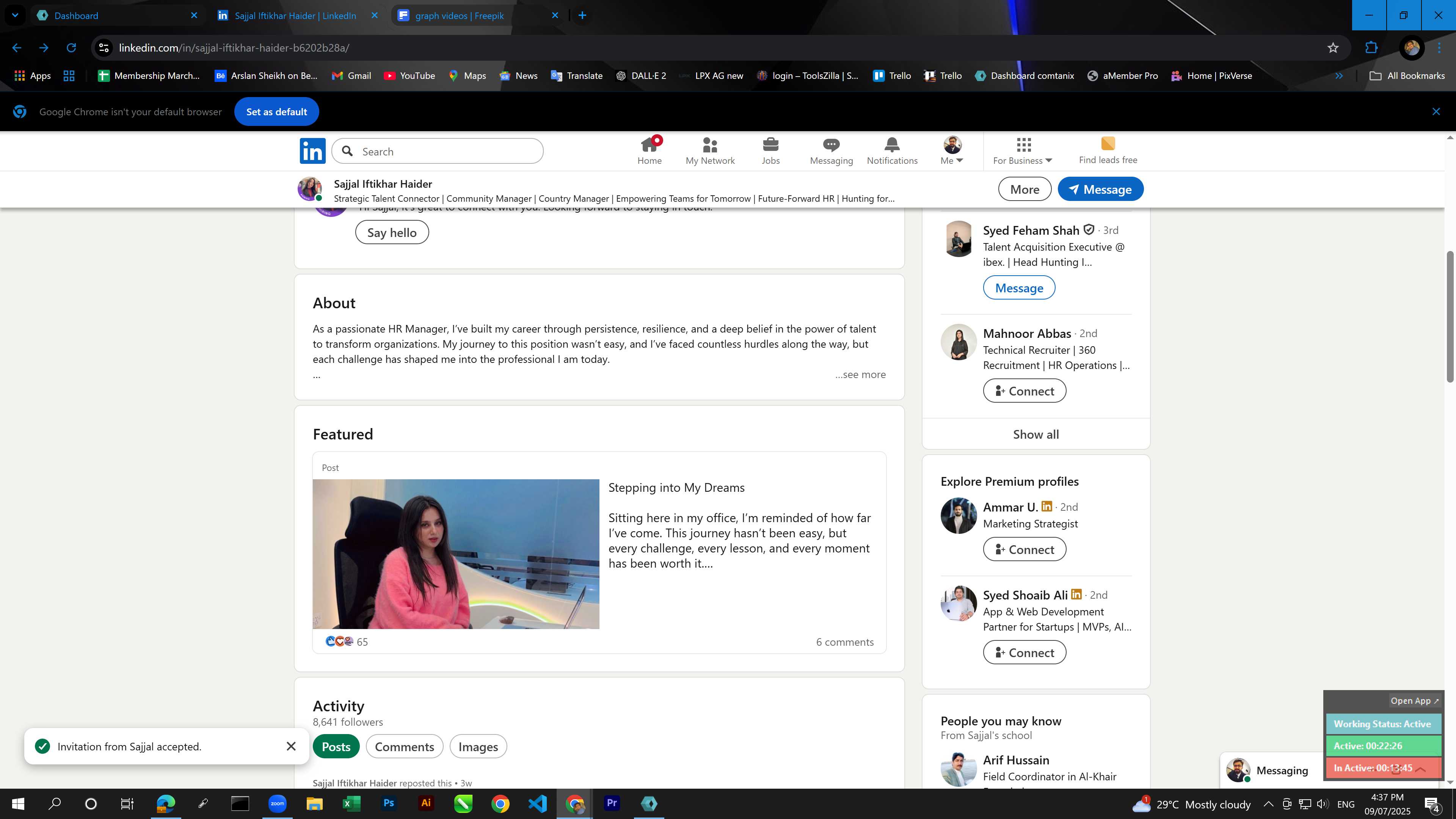Open Excel from taskbar
Screen dimensions: 1456x819
click(x=351, y=803)
